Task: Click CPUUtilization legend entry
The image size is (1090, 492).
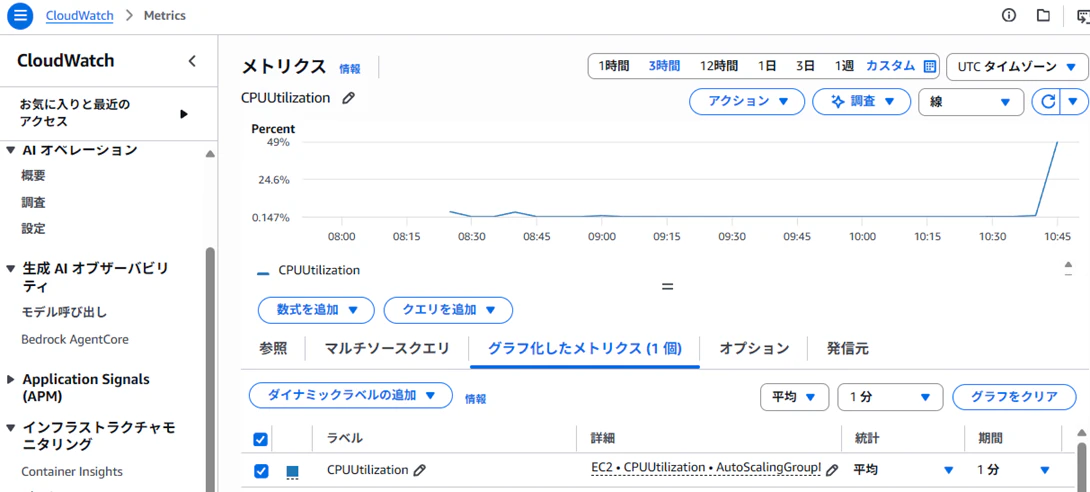Action: point(319,270)
